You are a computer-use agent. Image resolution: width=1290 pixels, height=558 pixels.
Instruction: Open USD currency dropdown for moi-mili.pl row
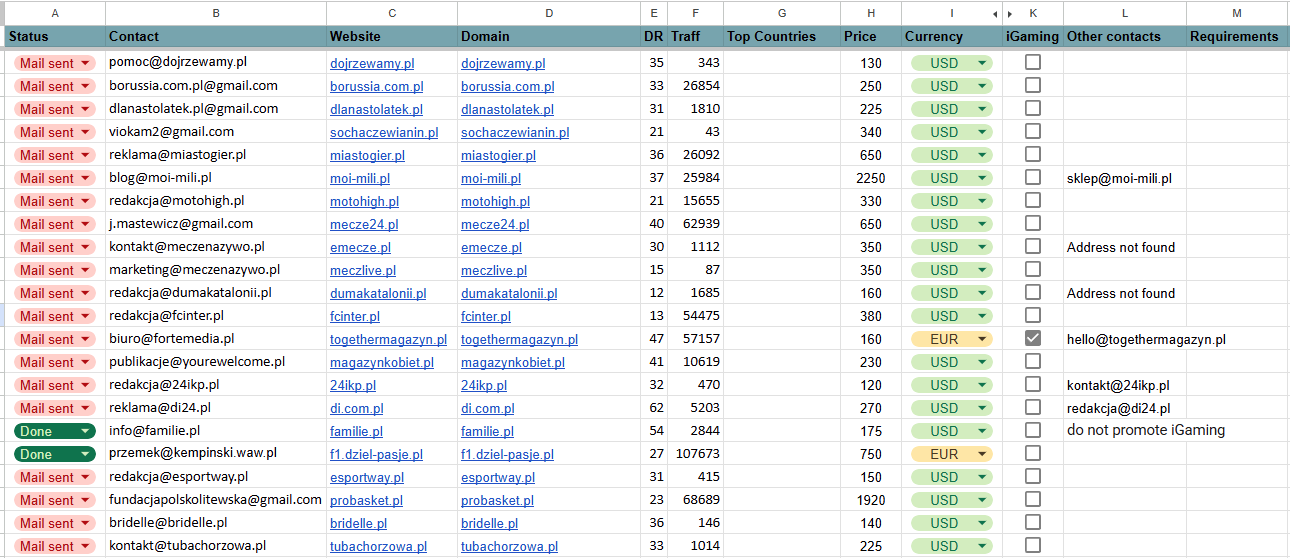tap(951, 178)
